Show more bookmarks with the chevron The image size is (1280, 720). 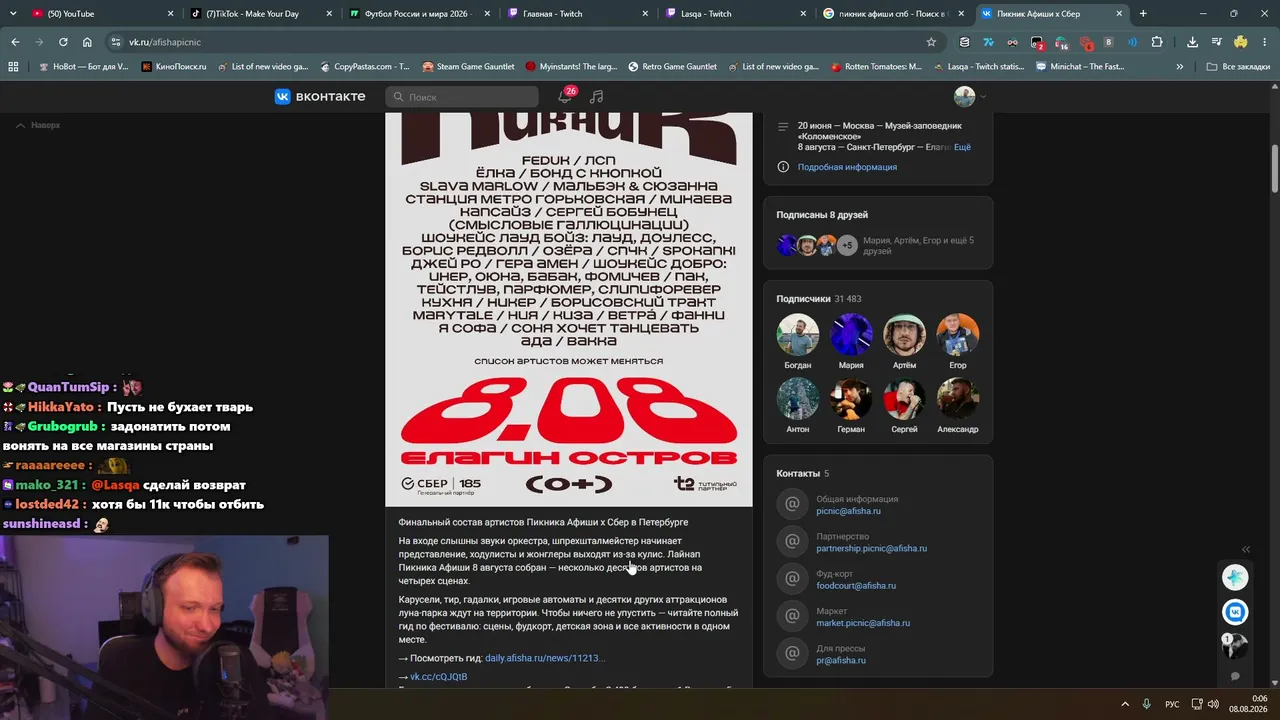1180,67
